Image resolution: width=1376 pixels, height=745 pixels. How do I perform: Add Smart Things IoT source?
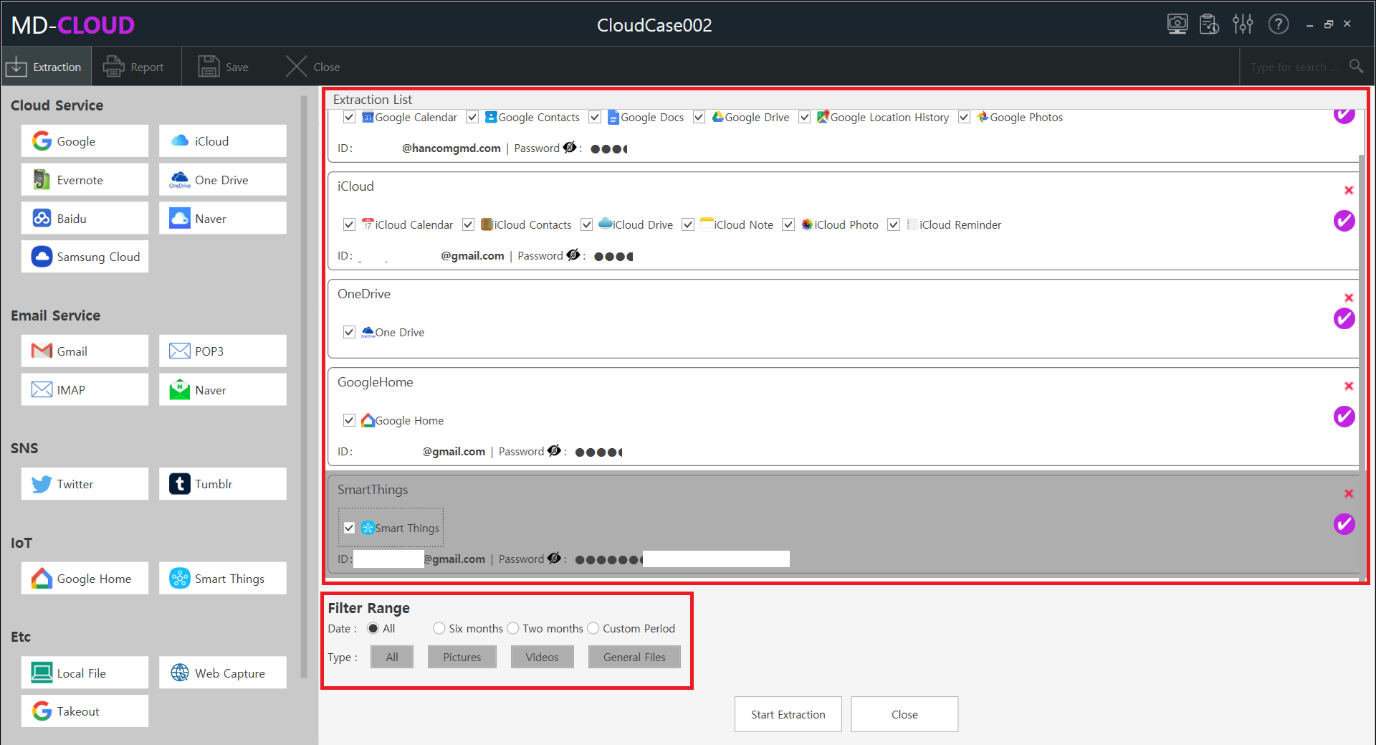[x=222, y=578]
